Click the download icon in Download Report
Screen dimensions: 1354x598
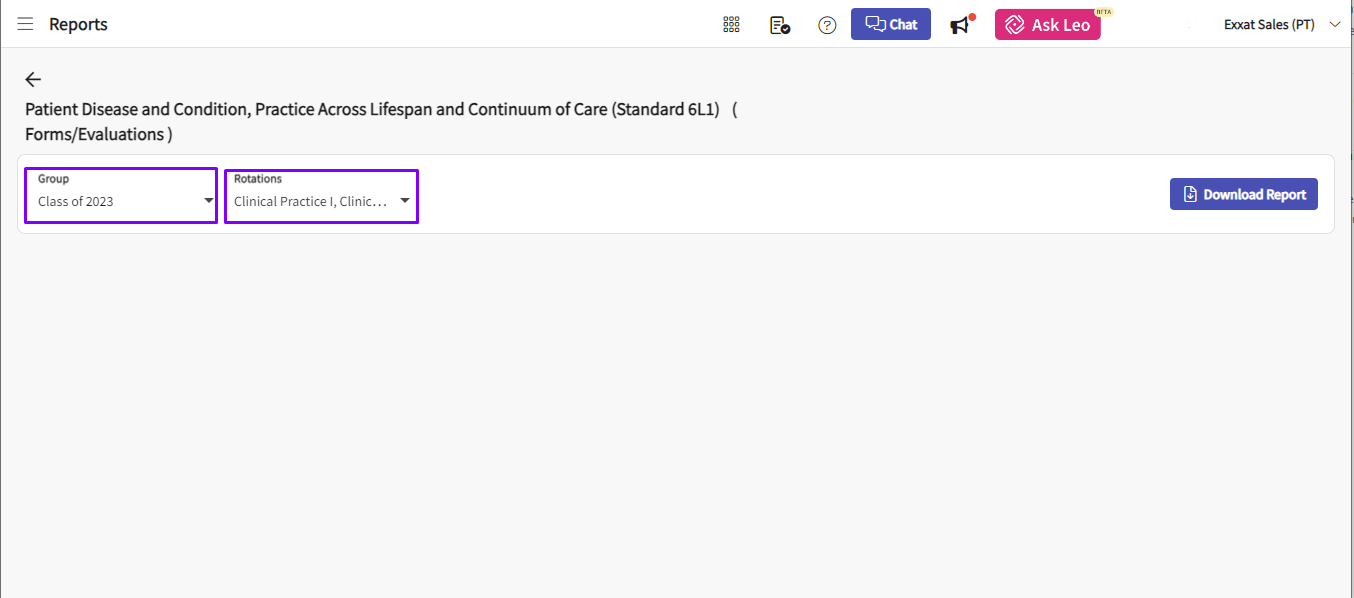pos(1190,194)
